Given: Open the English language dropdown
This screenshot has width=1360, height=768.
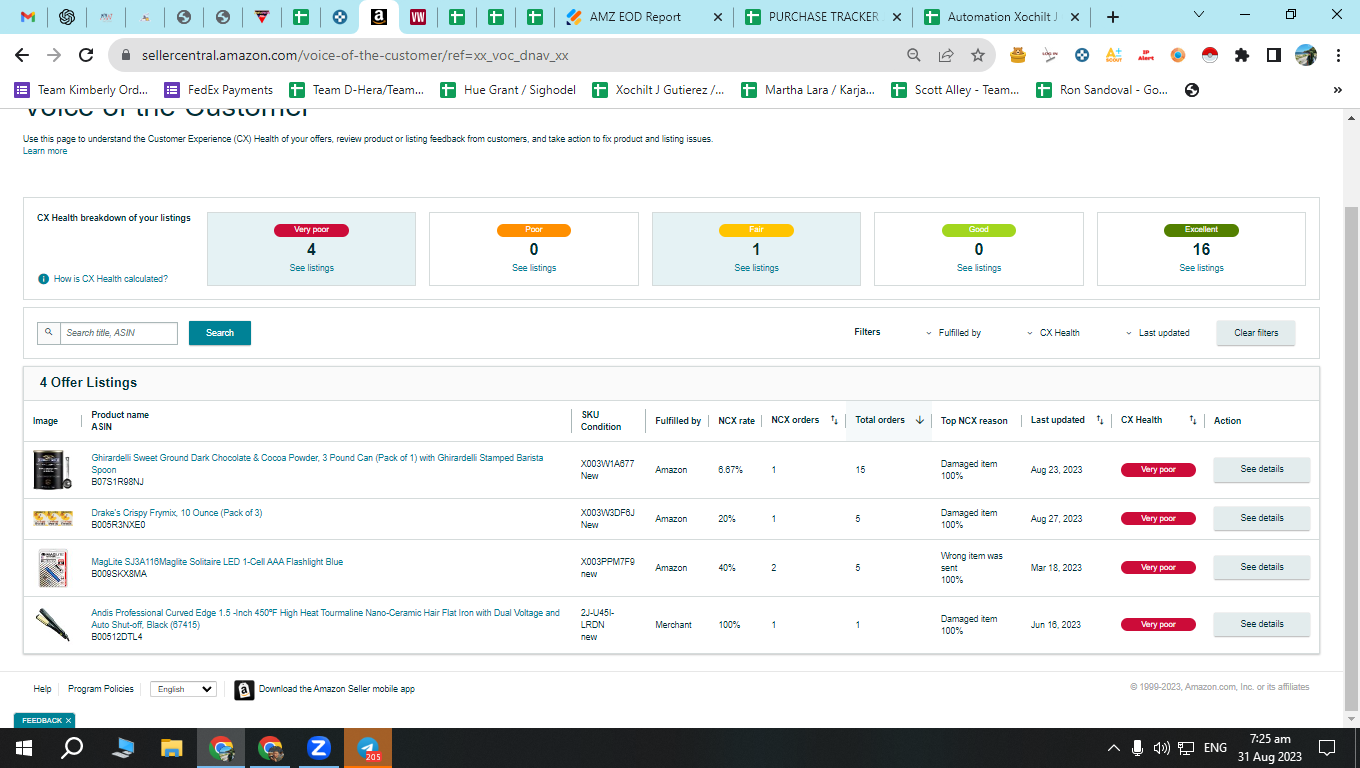Looking at the screenshot, I should pos(183,689).
